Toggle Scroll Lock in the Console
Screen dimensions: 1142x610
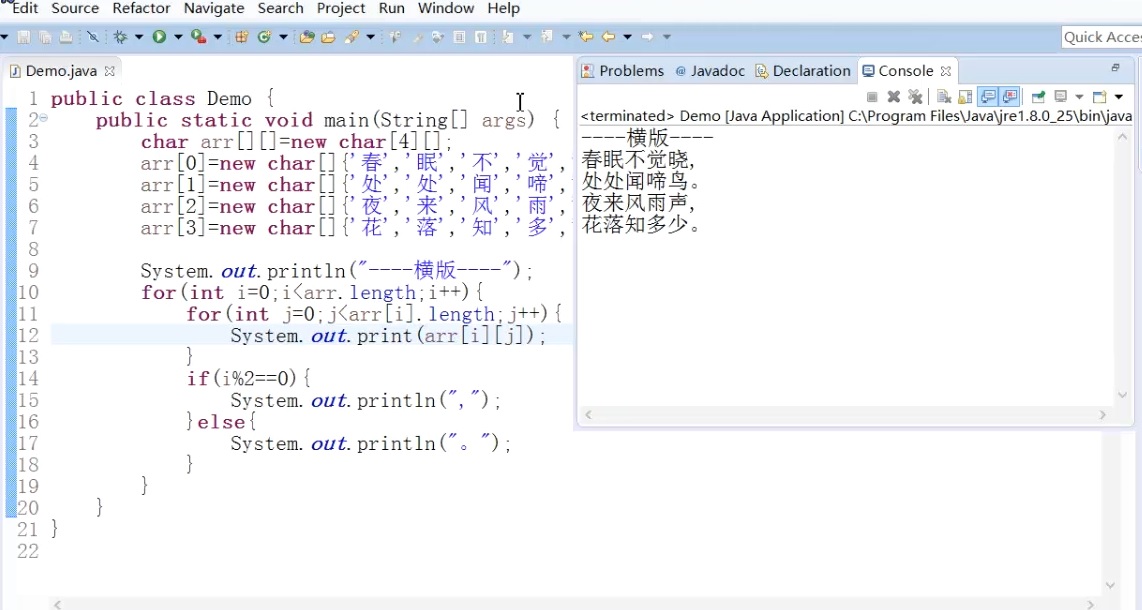965,97
